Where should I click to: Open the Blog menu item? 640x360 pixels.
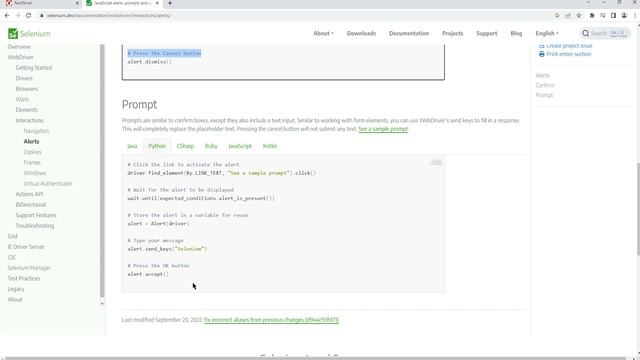(x=516, y=33)
